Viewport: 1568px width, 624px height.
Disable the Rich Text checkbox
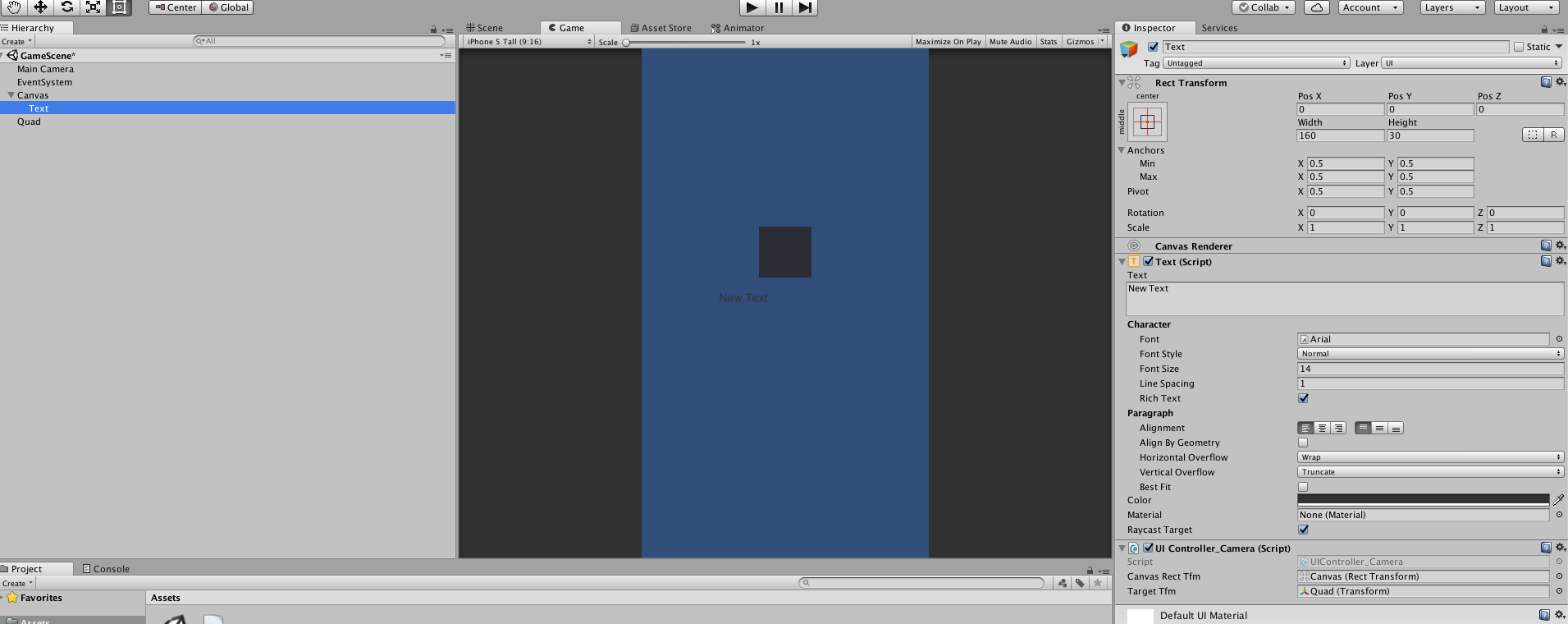[1303, 398]
